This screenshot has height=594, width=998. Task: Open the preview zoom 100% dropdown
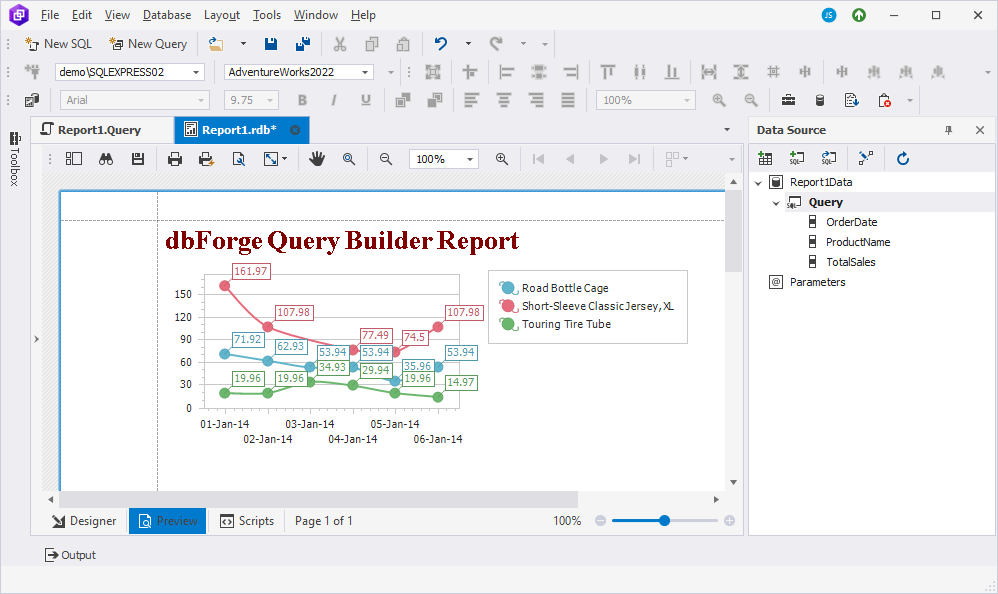[470, 159]
